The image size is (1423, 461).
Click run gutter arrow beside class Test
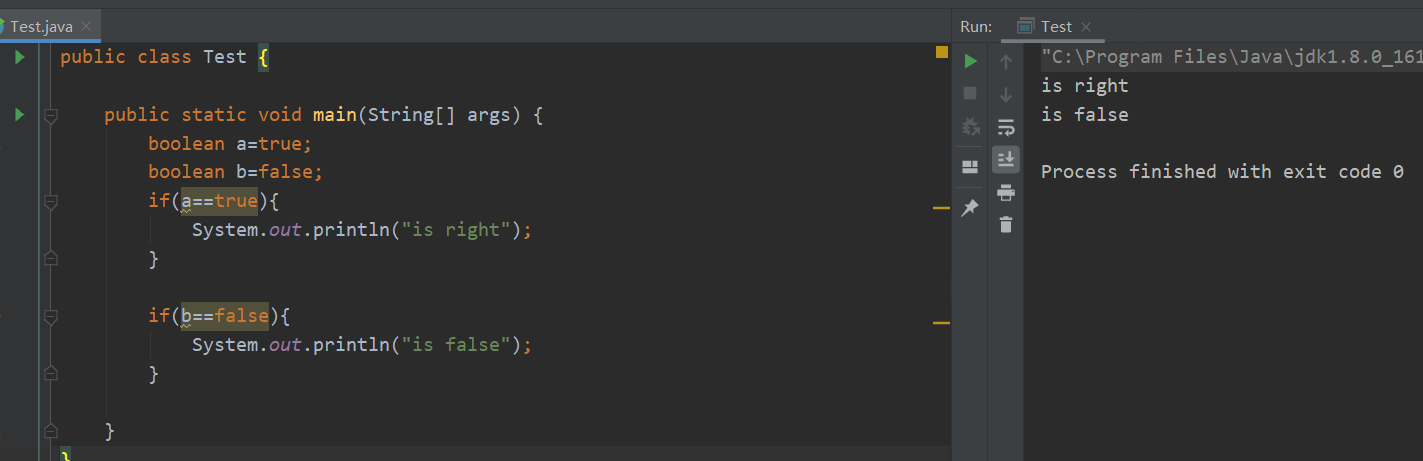click(19, 57)
